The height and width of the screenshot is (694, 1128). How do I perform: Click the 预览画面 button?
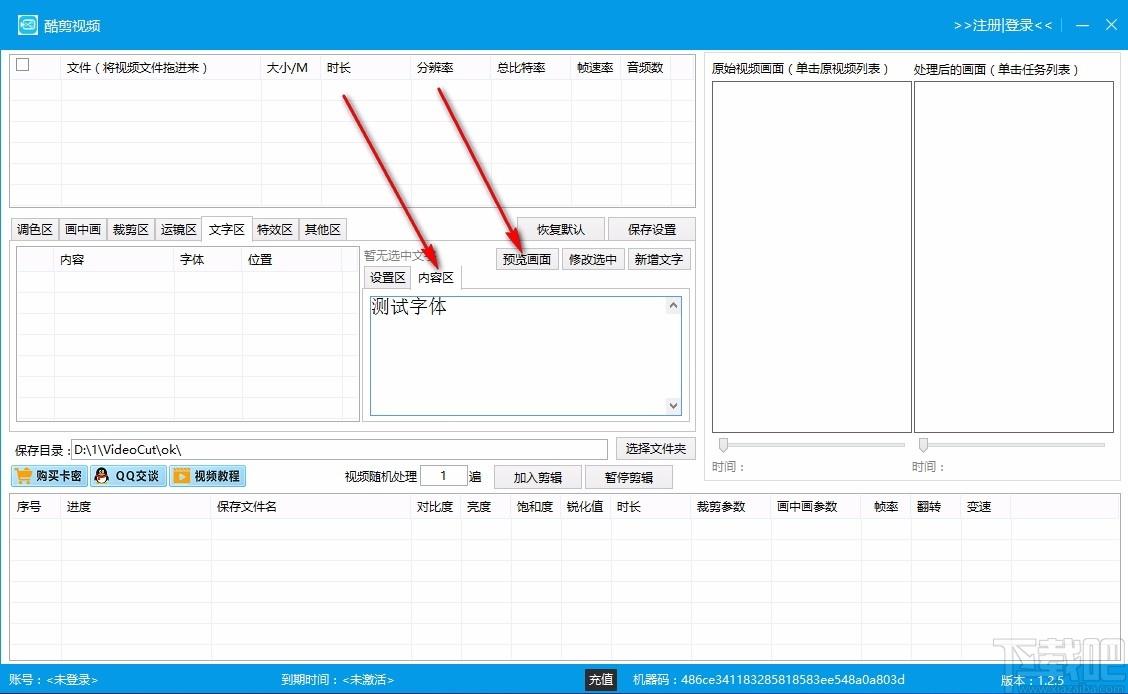coord(527,260)
